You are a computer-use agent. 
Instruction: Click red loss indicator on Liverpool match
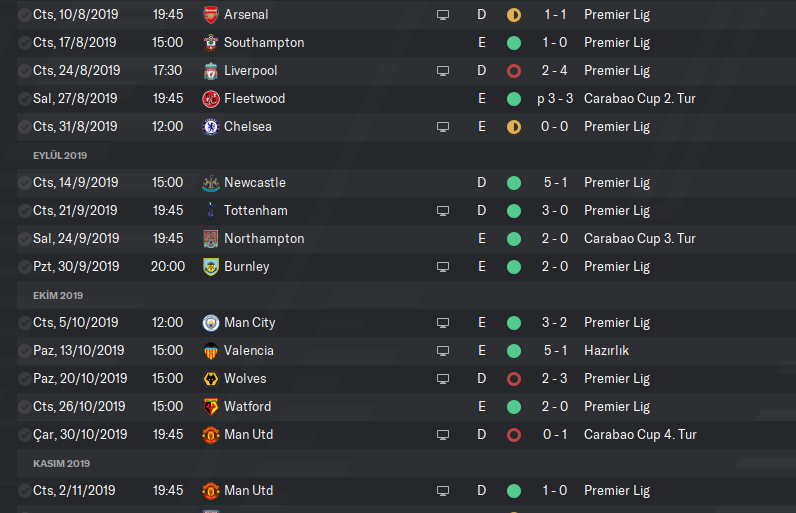point(514,71)
